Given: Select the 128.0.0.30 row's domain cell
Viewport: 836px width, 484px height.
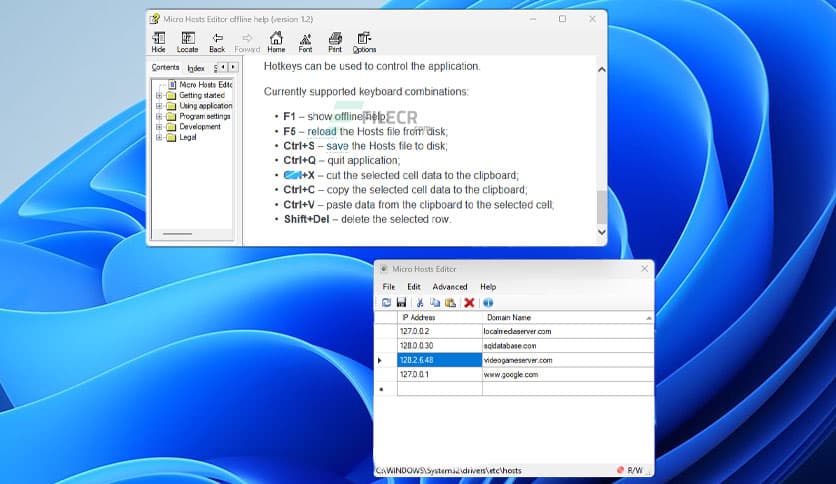Looking at the screenshot, I should point(568,346).
